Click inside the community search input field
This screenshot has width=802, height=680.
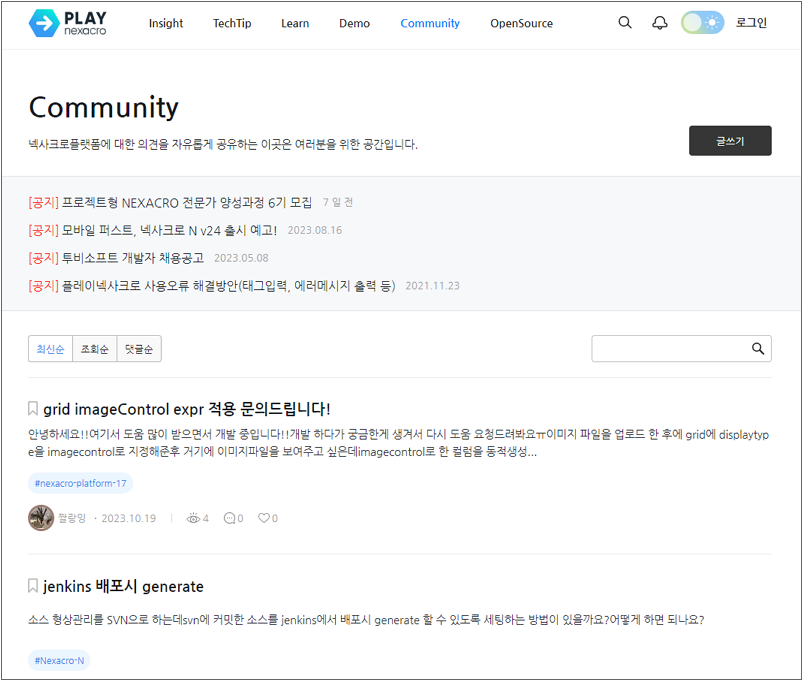(670, 349)
